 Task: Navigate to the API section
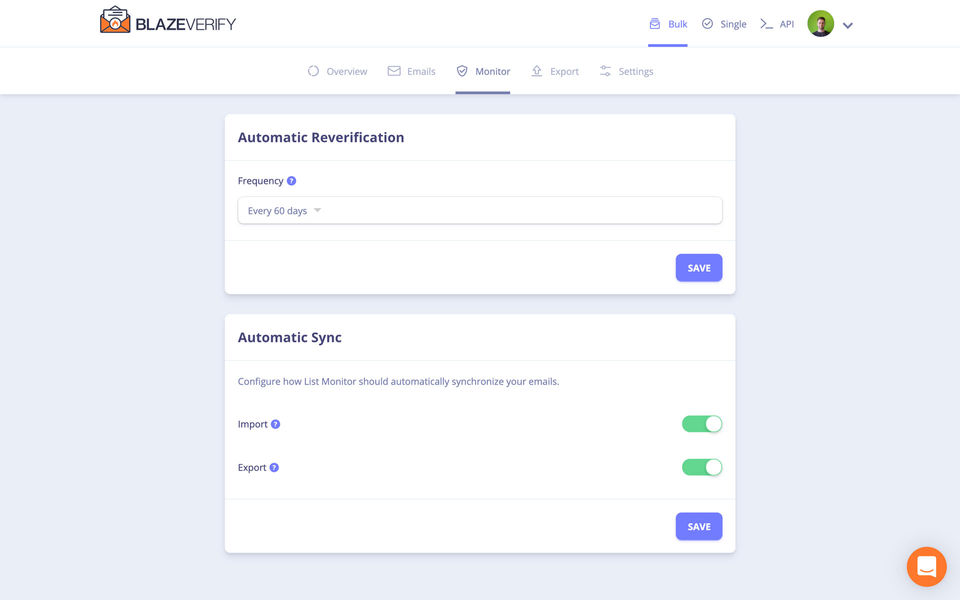[777, 24]
